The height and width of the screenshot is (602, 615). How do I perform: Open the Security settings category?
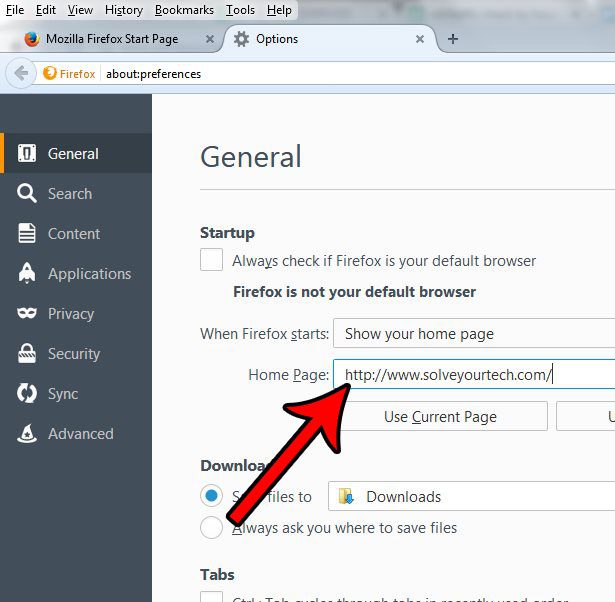point(76,353)
